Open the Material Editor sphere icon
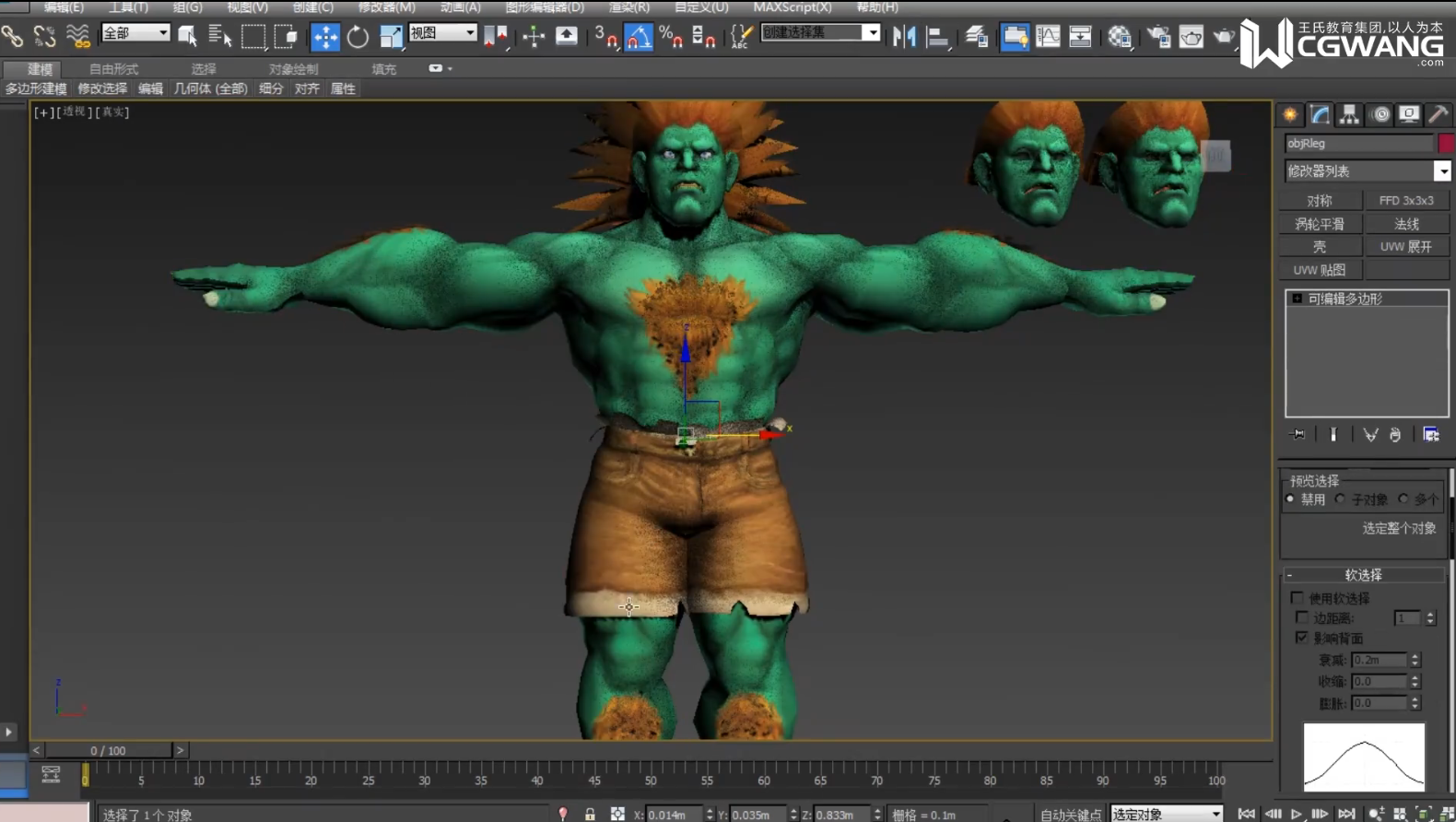Image resolution: width=1456 pixels, height=822 pixels. click(1120, 36)
